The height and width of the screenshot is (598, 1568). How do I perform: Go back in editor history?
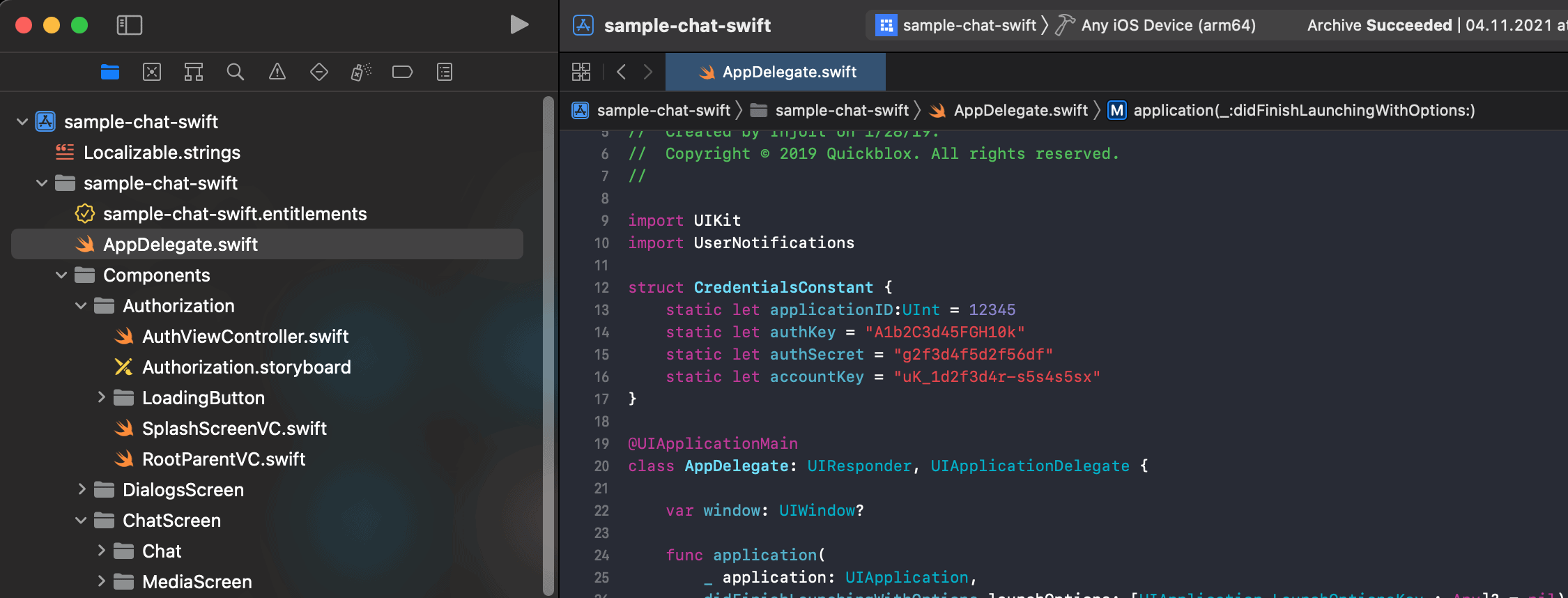point(622,72)
